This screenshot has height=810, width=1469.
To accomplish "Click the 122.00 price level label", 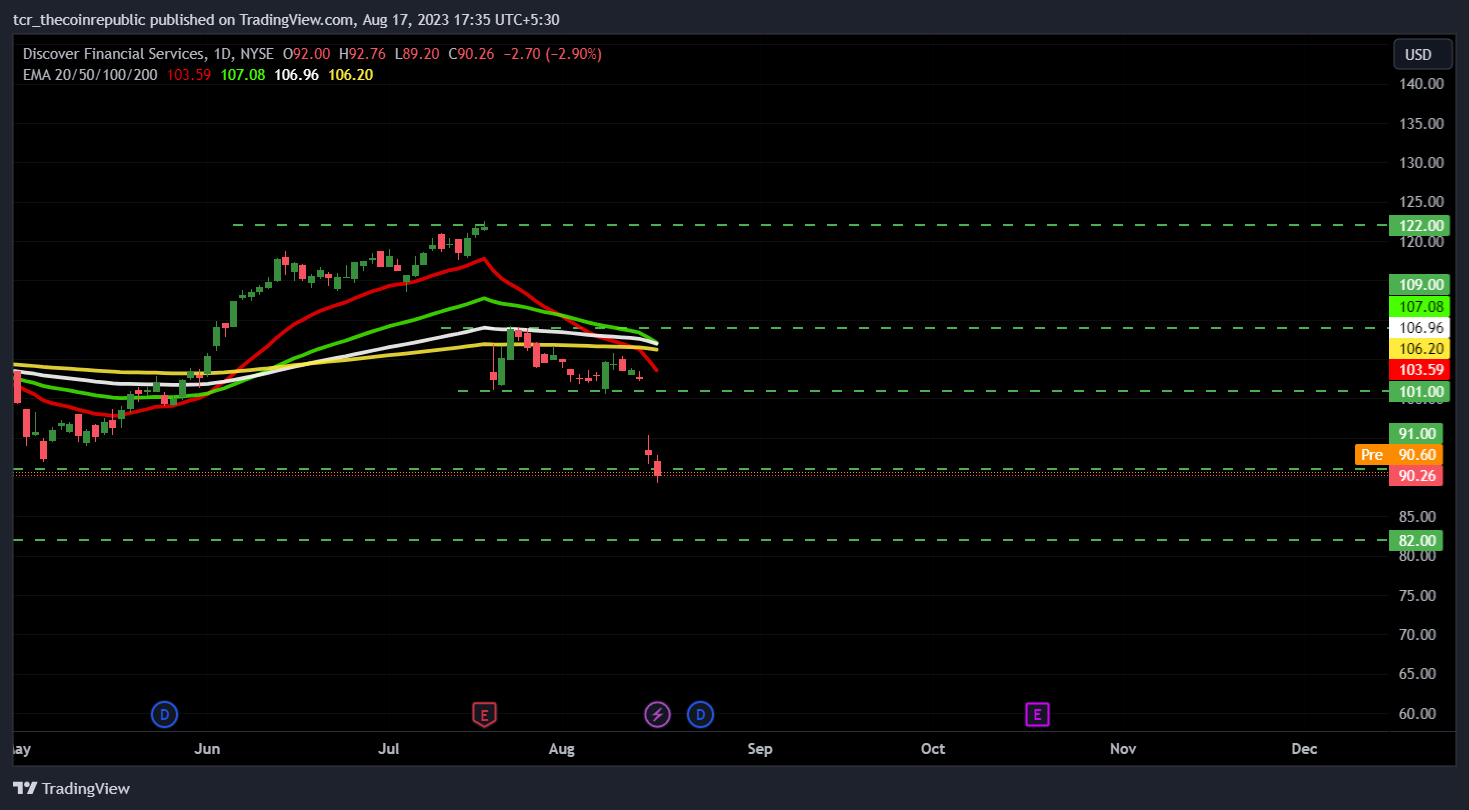I will click(x=1420, y=226).
